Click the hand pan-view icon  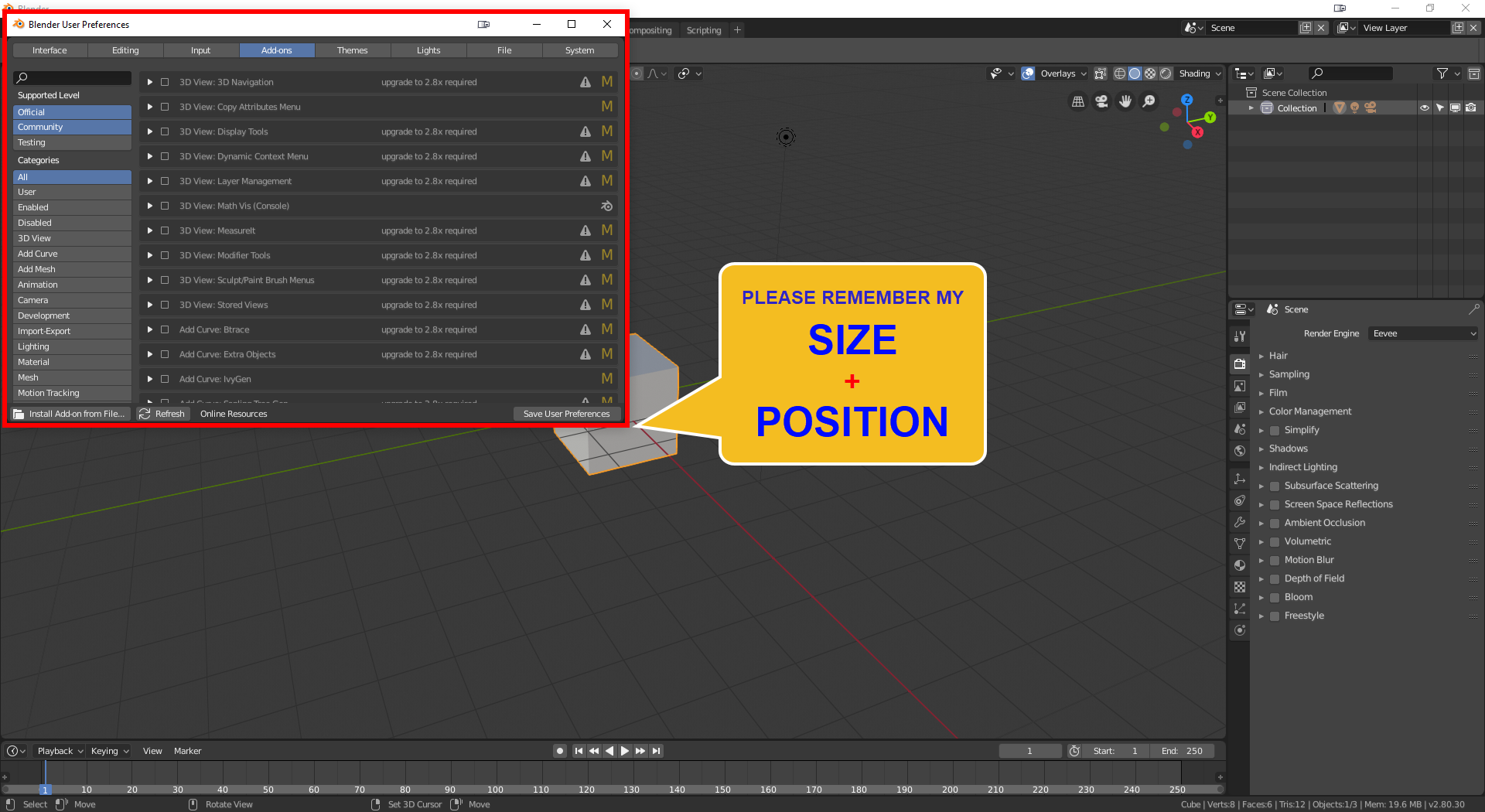[1125, 101]
